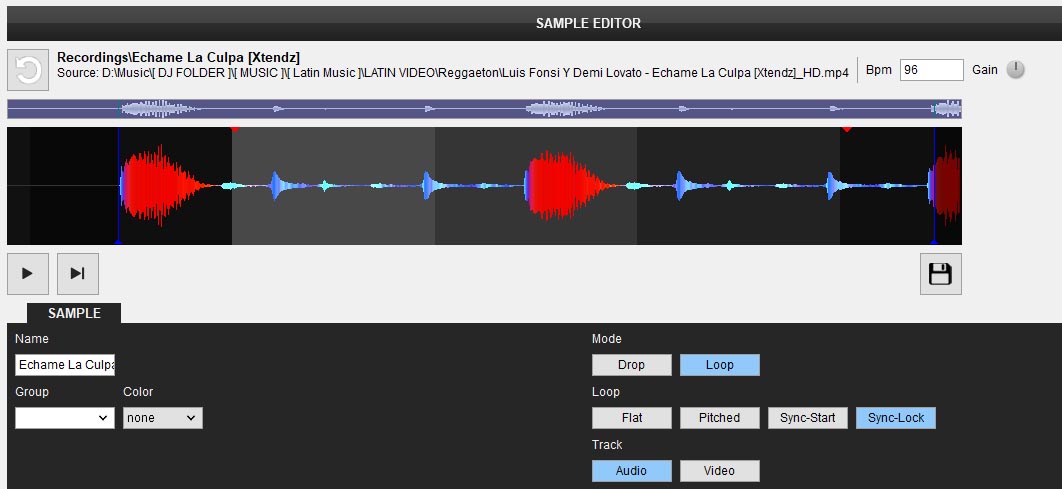Click the Recordings\Echame La Culpa [Xtendz] title
Viewport: 1062px width, 489px height.
point(178,58)
